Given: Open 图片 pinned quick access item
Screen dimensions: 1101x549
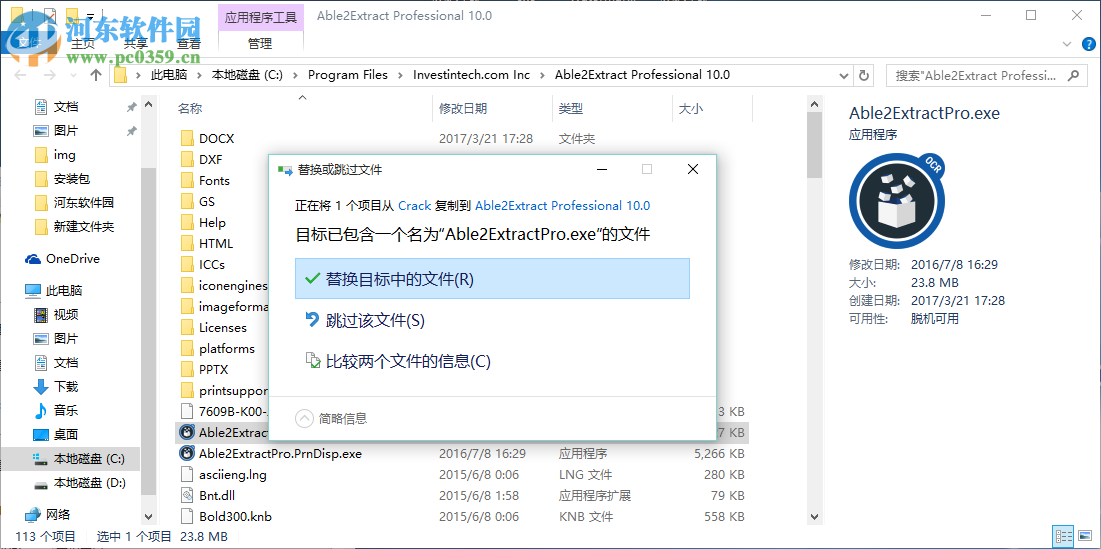Looking at the screenshot, I should point(66,131).
